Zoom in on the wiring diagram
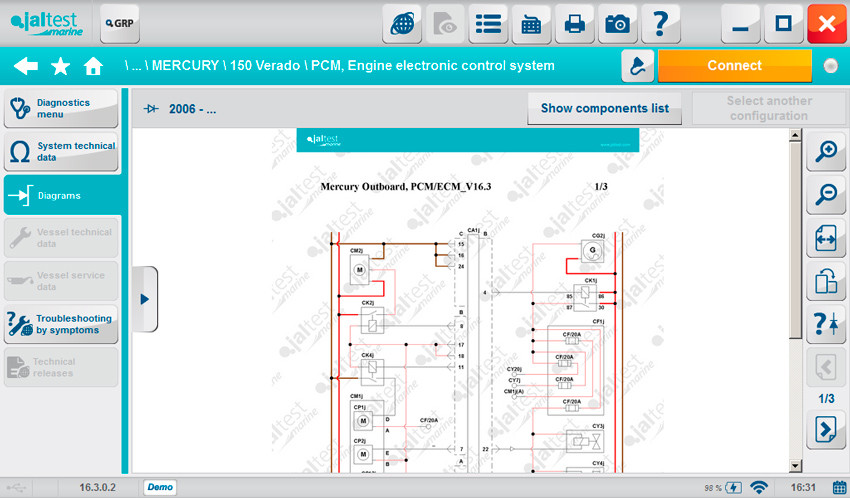 [x=826, y=152]
